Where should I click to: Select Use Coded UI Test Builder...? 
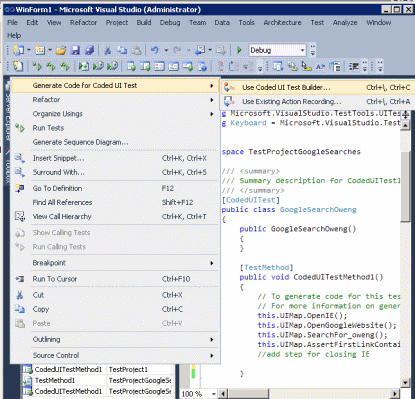[x=317, y=87]
